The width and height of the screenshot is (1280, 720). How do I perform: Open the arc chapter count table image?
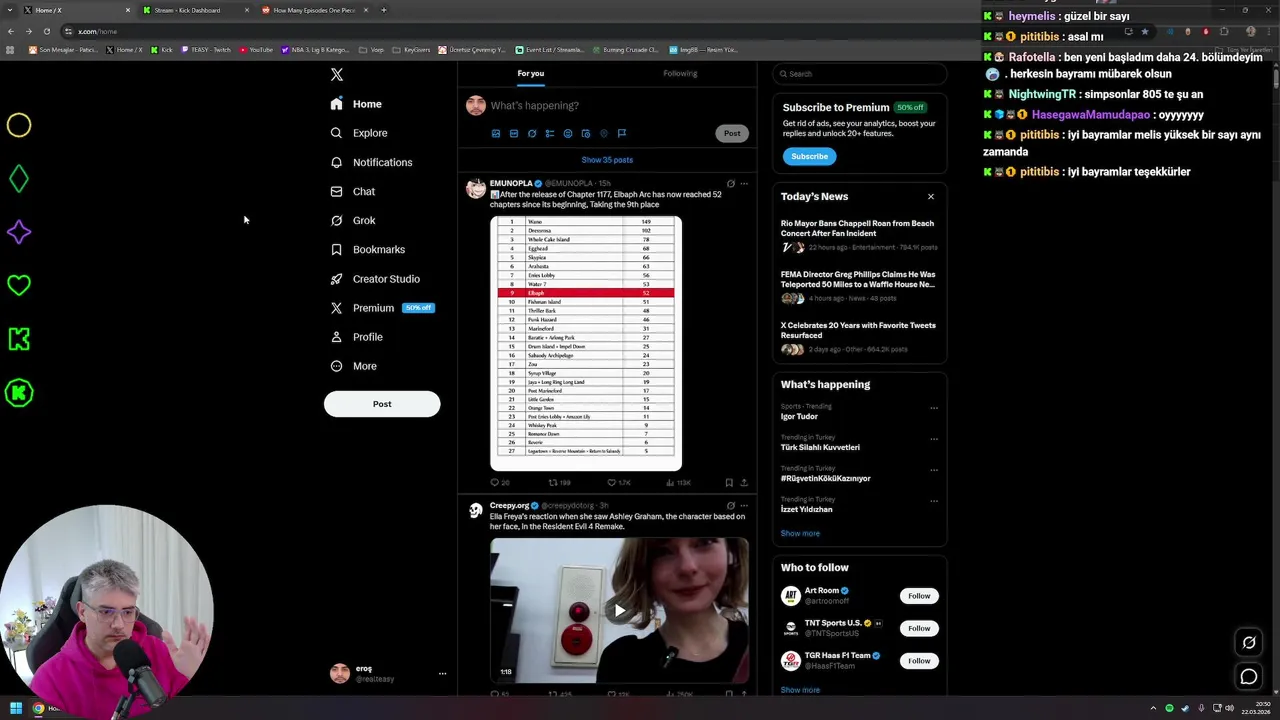586,343
